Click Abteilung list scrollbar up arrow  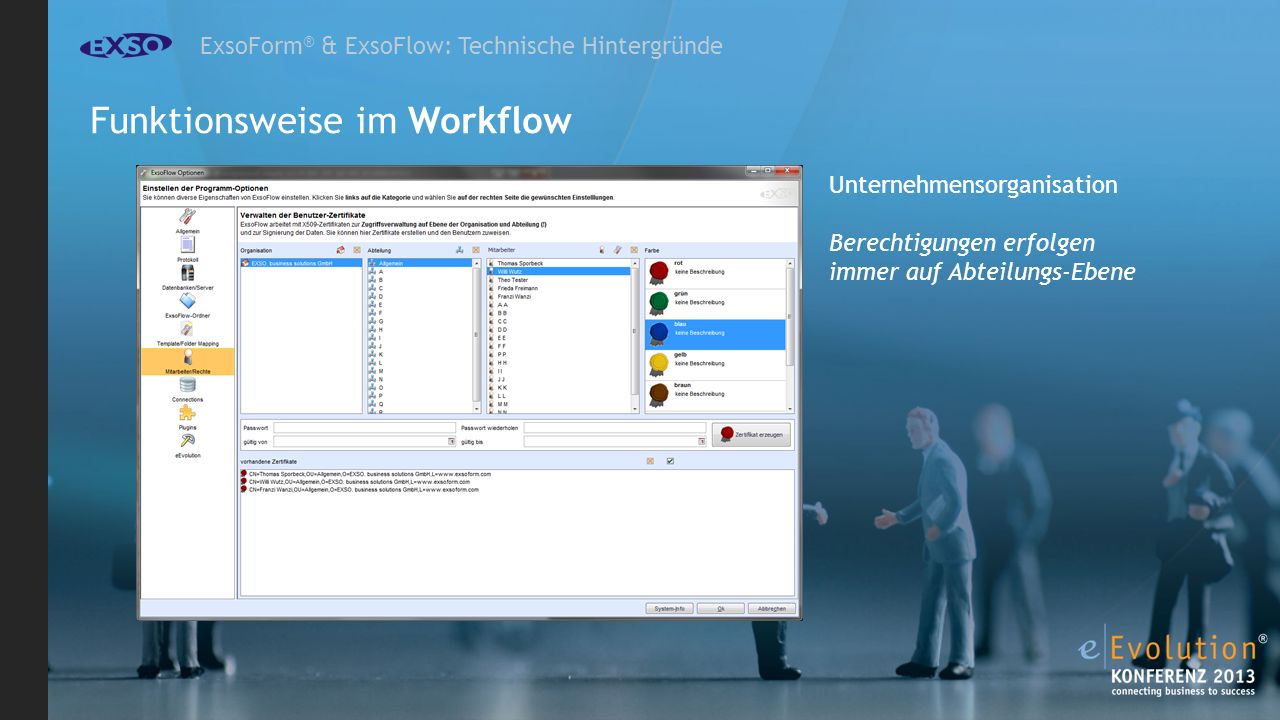click(x=477, y=263)
